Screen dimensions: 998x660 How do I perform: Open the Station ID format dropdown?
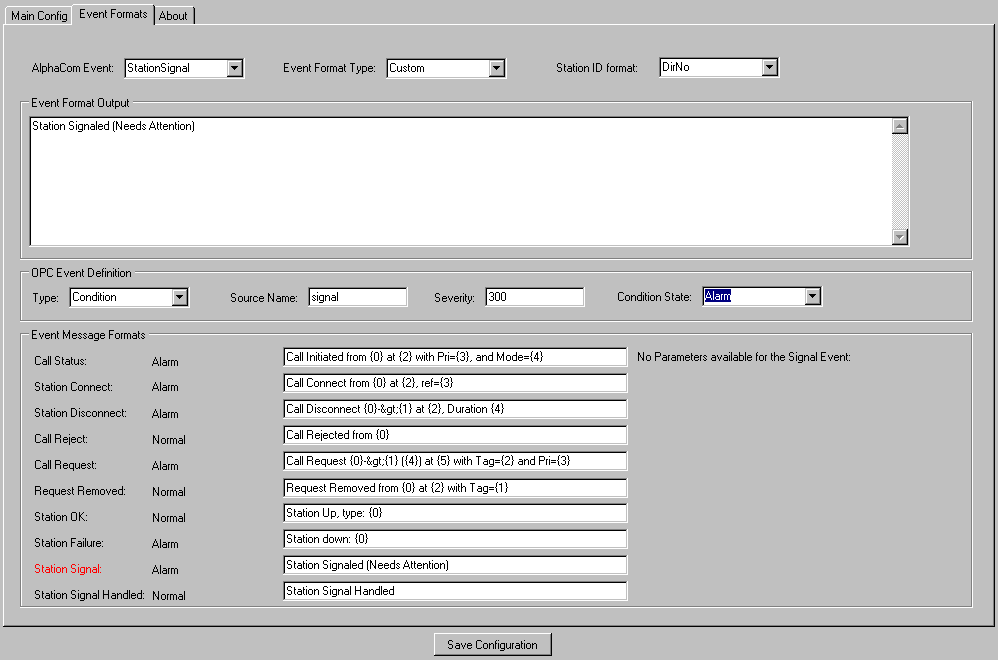coord(770,67)
